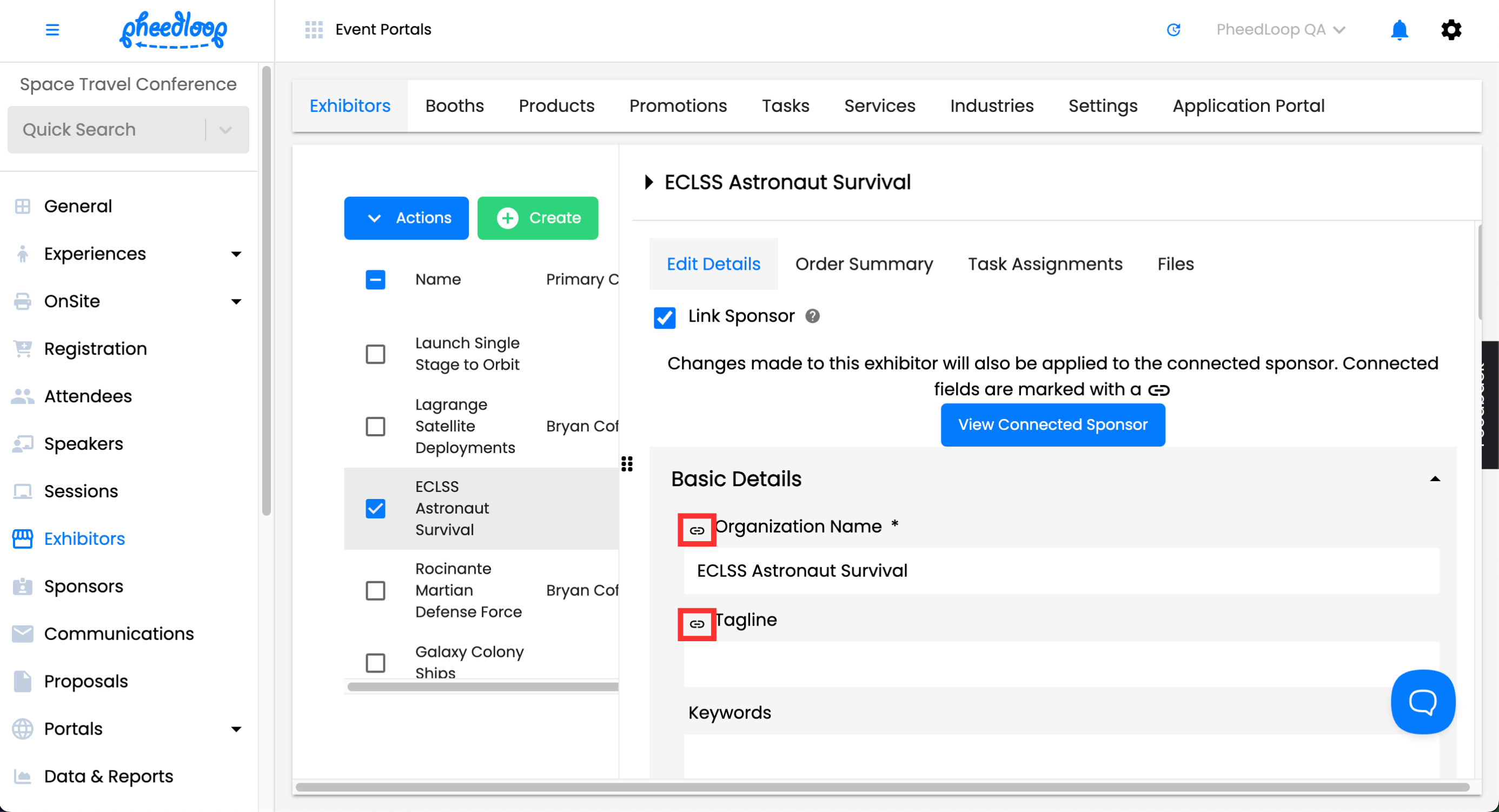The width and height of the screenshot is (1499, 812).
Task: Switch to the Products tab
Action: tap(556, 106)
